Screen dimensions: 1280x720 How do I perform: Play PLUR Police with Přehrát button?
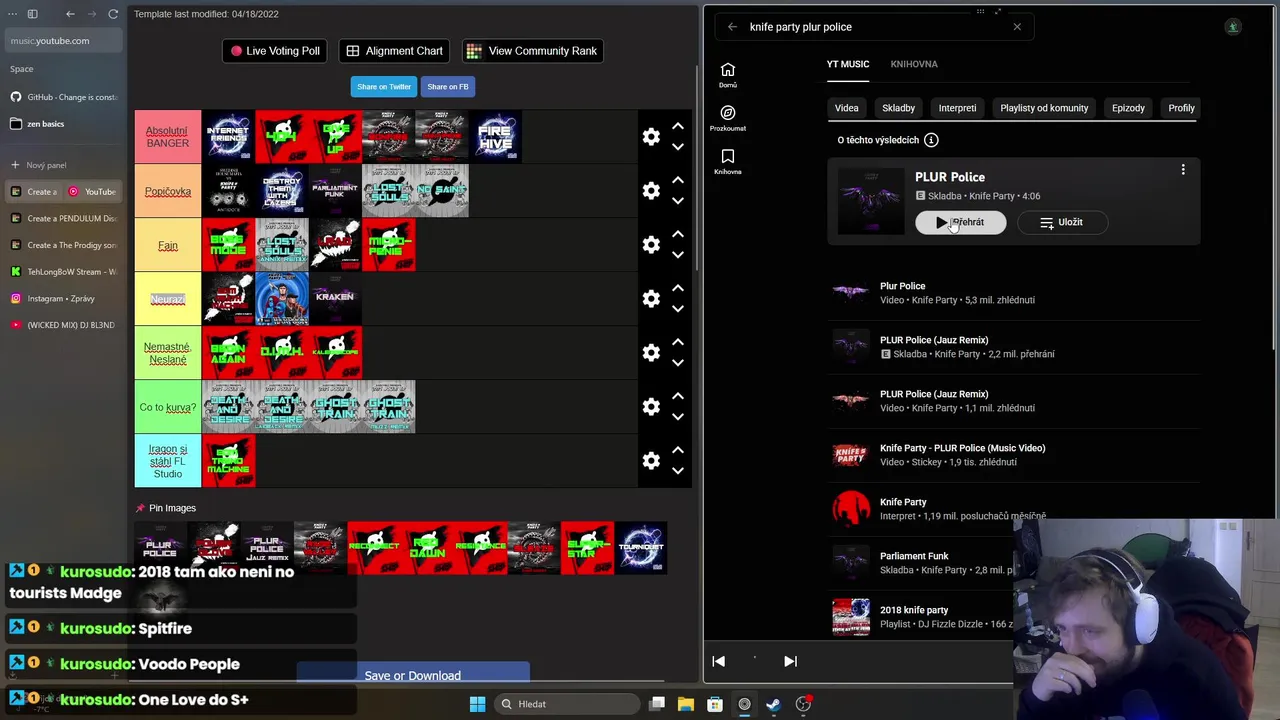click(961, 222)
